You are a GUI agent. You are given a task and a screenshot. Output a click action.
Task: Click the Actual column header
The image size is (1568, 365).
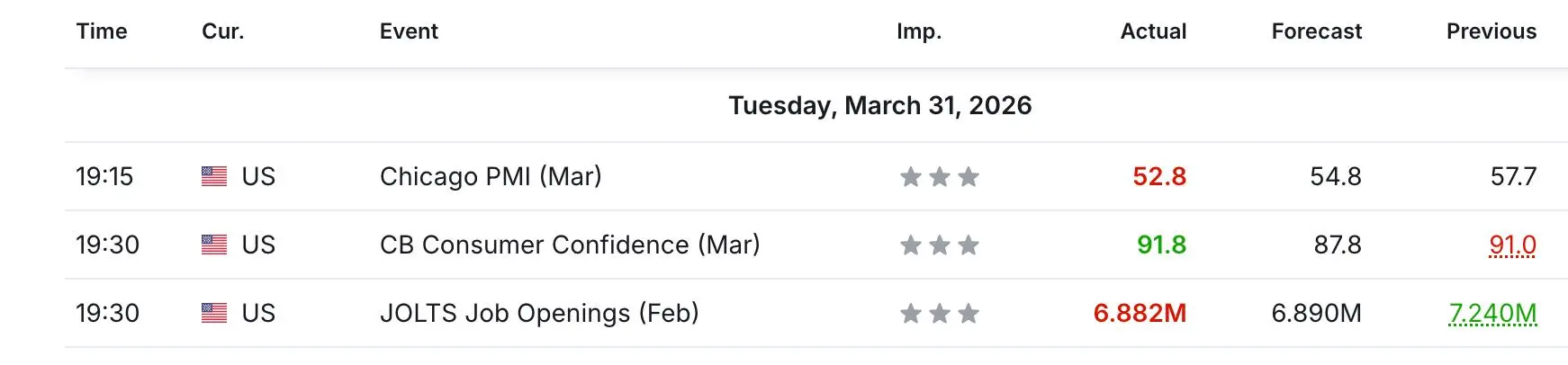point(1153,31)
